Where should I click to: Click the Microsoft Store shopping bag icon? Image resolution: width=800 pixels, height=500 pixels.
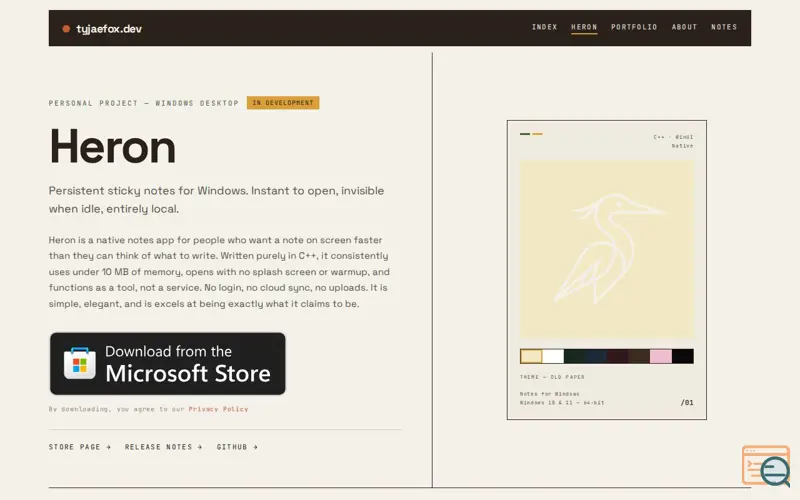click(80, 363)
